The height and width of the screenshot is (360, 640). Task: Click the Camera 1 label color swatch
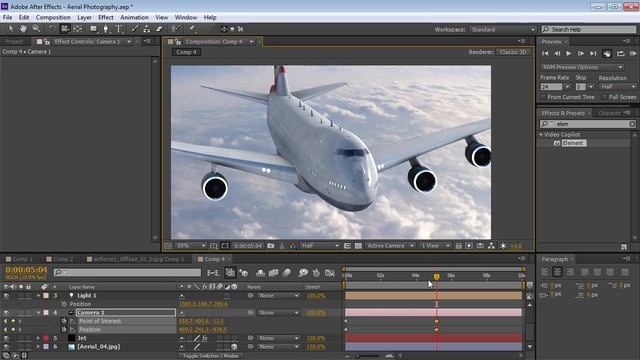click(46, 313)
